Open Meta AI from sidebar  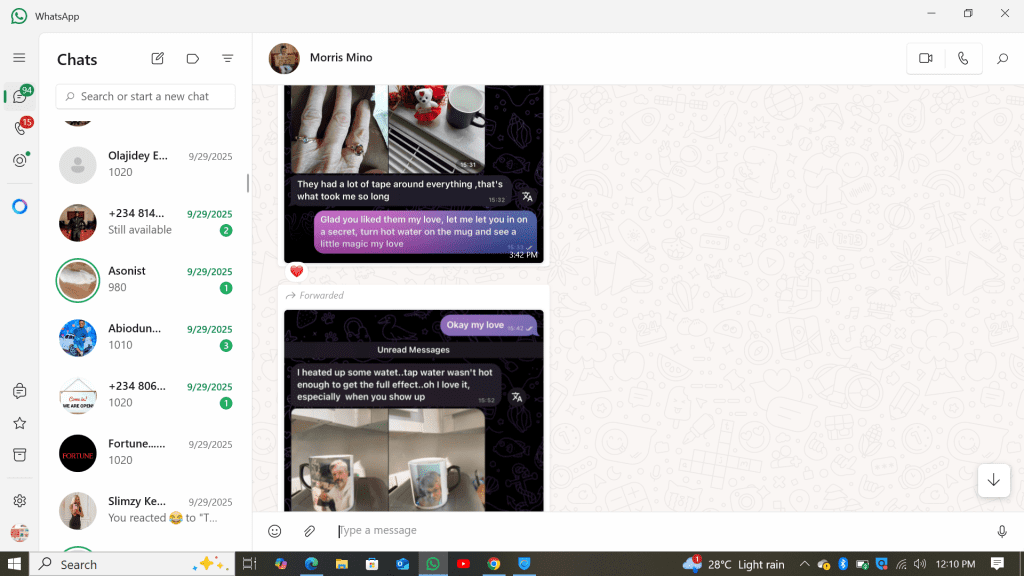[19, 207]
